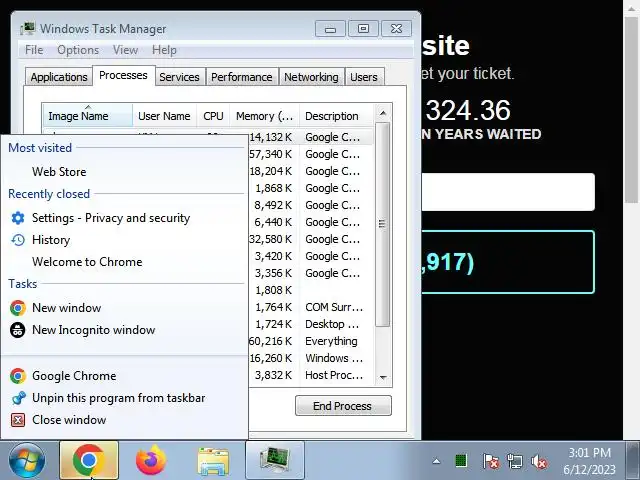Click red X icon beside Close window

pyautogui.click(x=18, y=420)
